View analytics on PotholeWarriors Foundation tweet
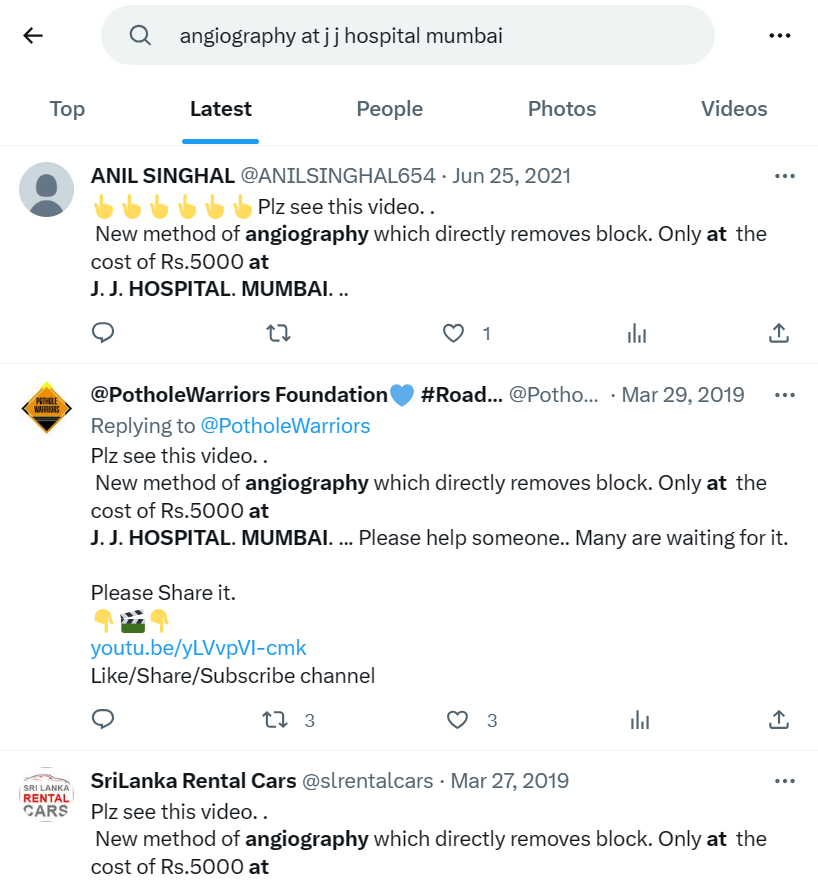This screenshot has width=818, height=885. pos(639,720)
